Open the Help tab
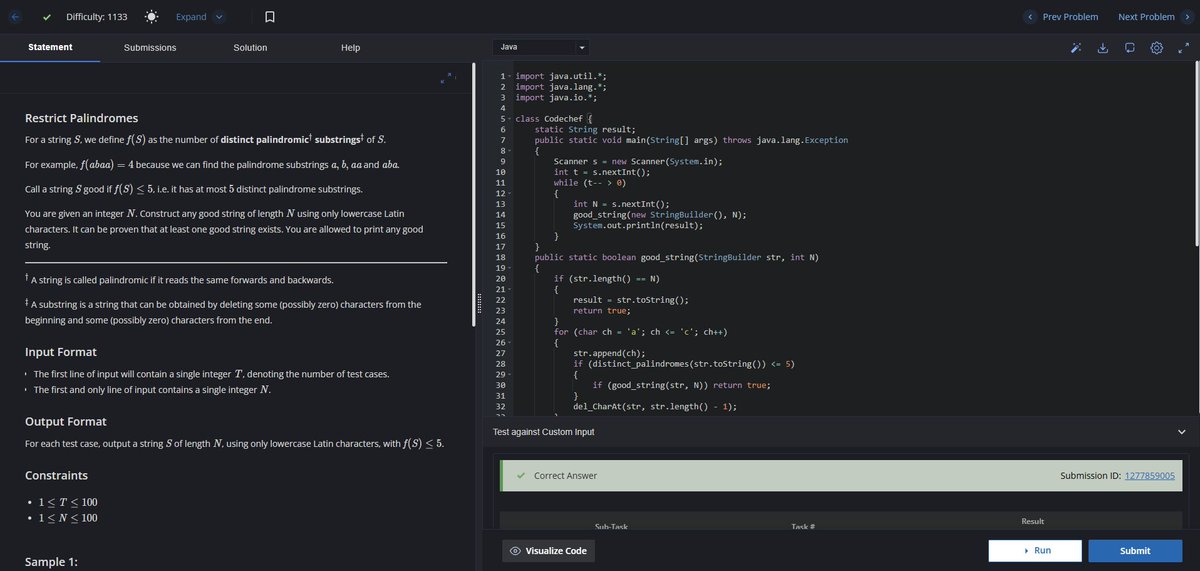 point(350,47)
